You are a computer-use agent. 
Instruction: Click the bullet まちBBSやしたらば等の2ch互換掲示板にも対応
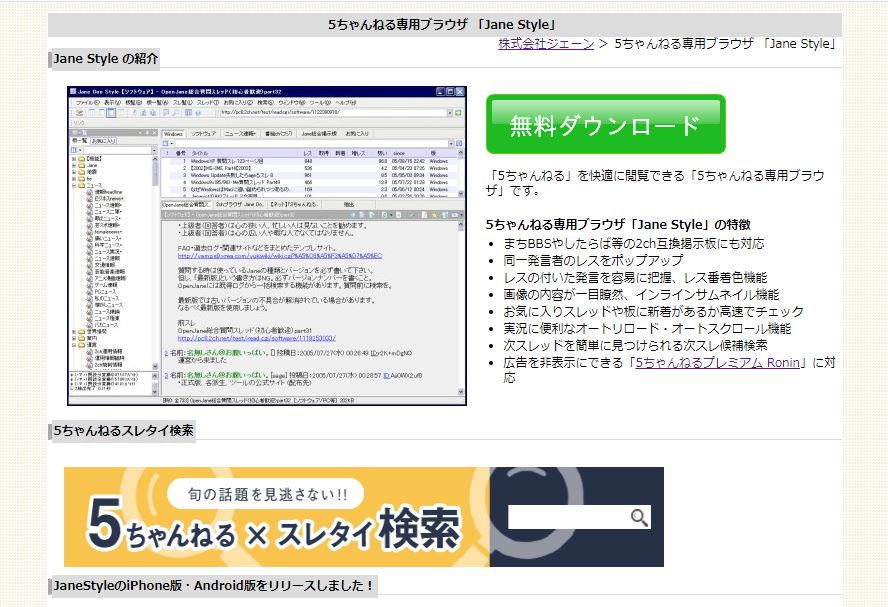click(x=634, y=243)
